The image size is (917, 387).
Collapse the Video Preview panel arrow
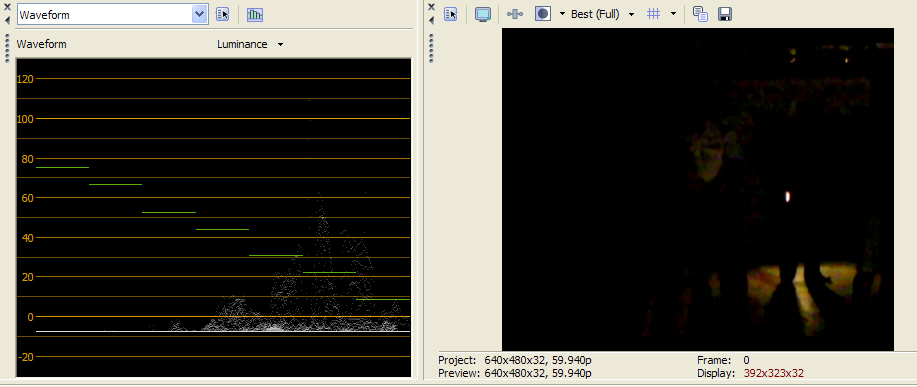432,20
